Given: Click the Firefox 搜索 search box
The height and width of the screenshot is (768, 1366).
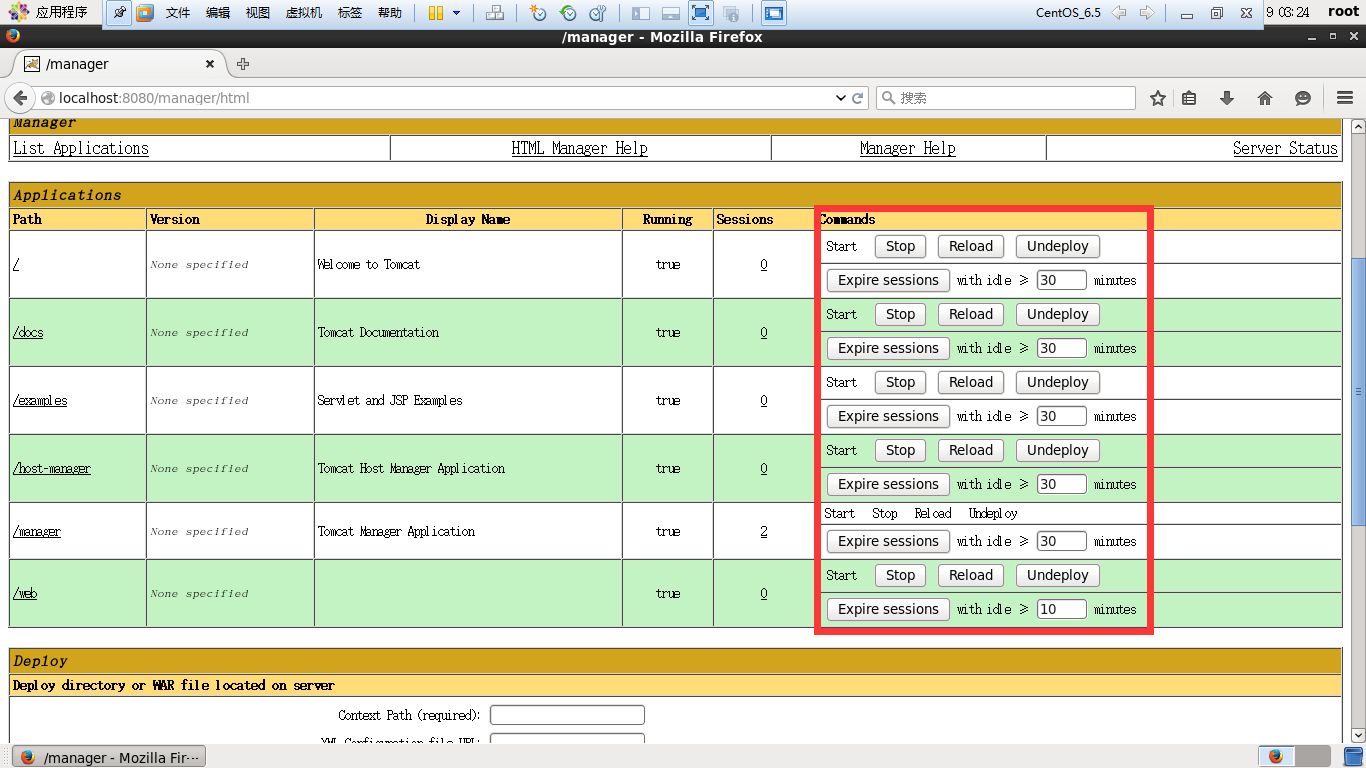Looking at the screenshot, I should (x=1006, y=98).
